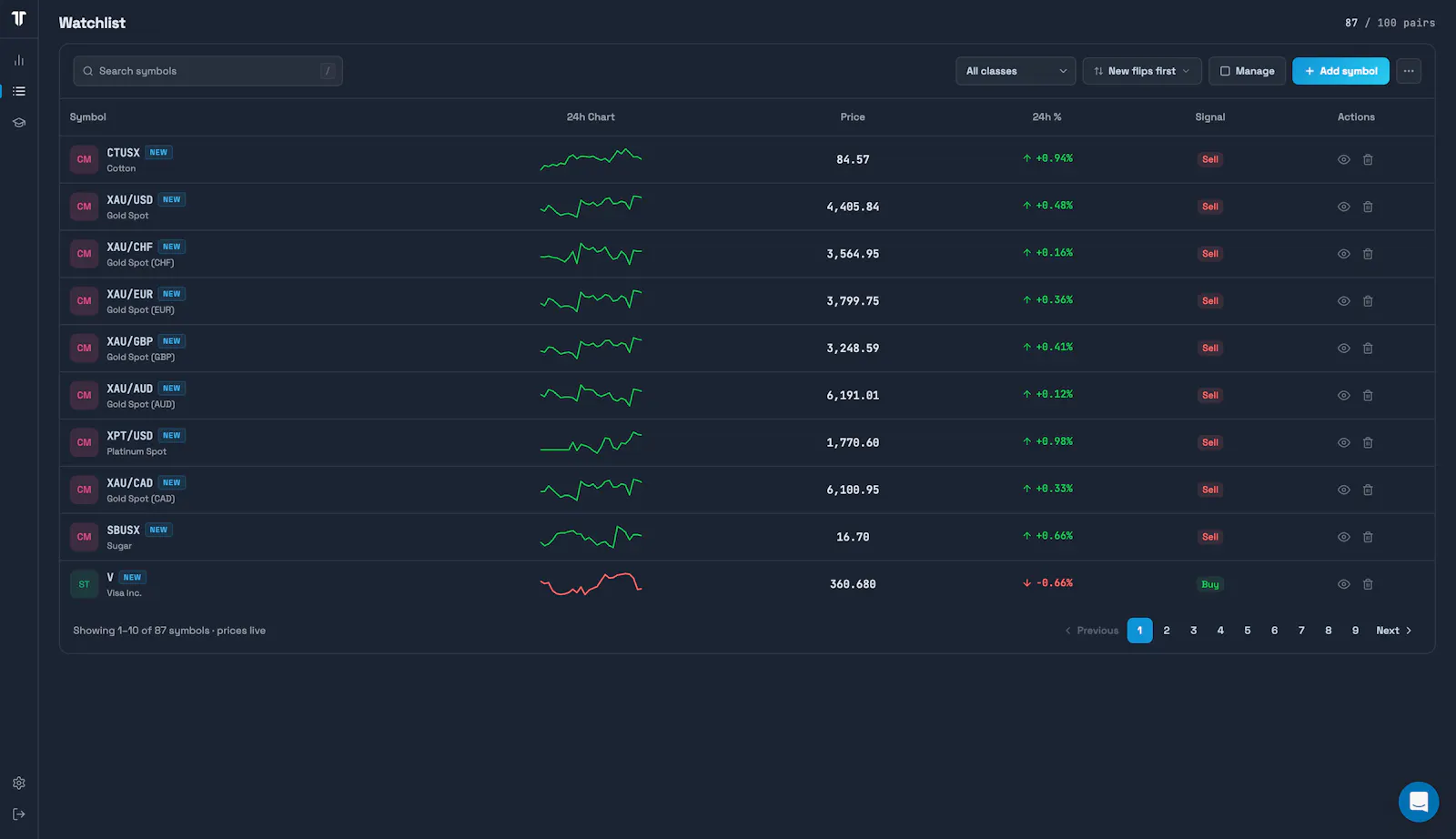Screen dimensions: 1456x839
Task: Open the All classes dropdown
Action: [x=1016, y=71]
